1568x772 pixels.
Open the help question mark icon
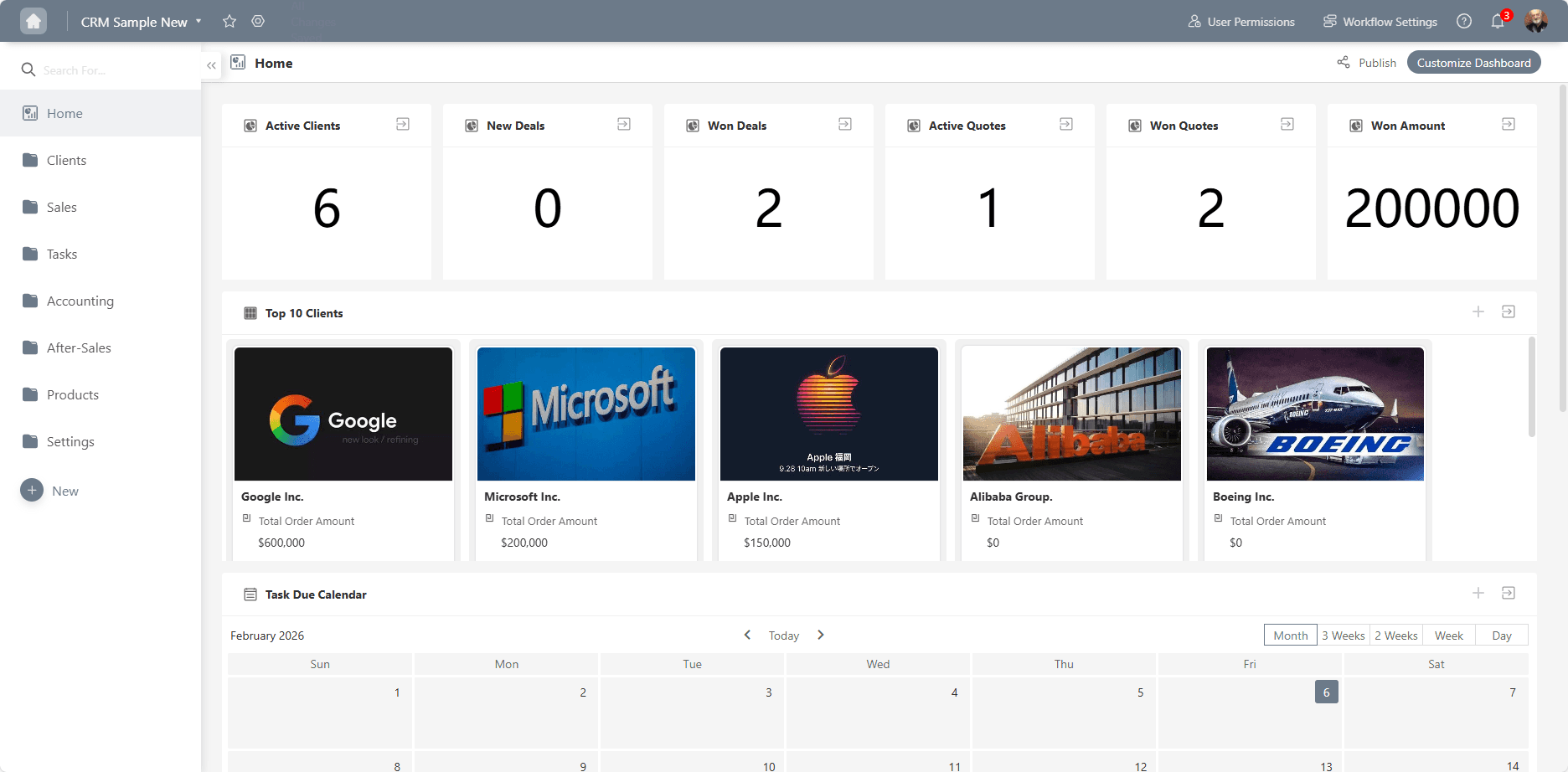[1464, 22]
